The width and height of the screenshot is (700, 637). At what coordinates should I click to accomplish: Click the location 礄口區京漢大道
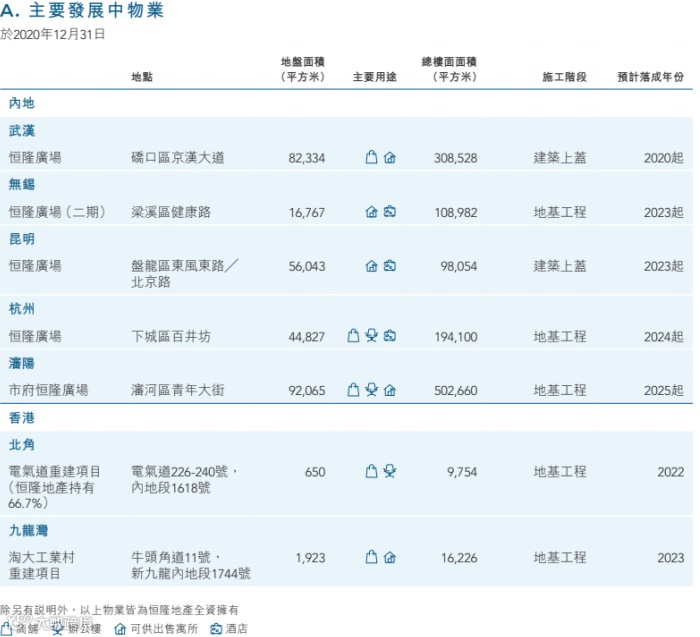[178, 158]
